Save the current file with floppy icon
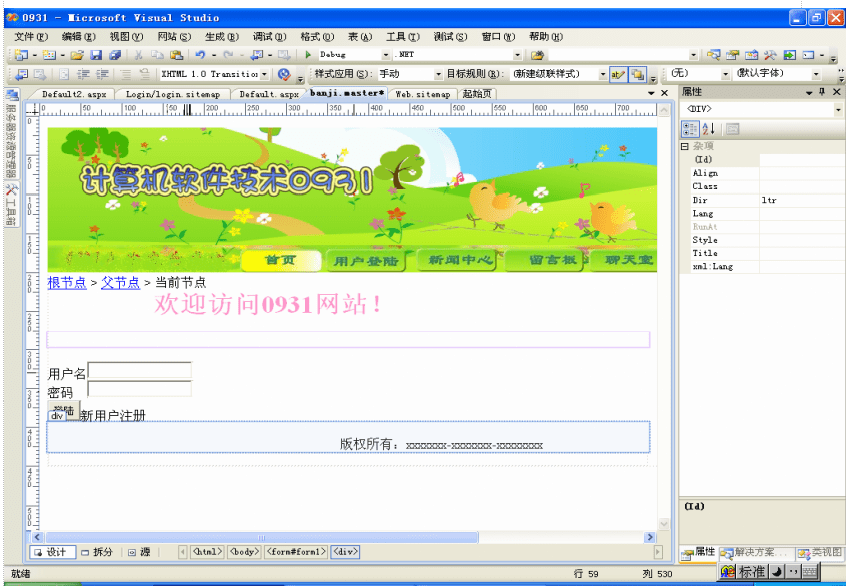This screenshot has width=849, height=586. [96, 55]
